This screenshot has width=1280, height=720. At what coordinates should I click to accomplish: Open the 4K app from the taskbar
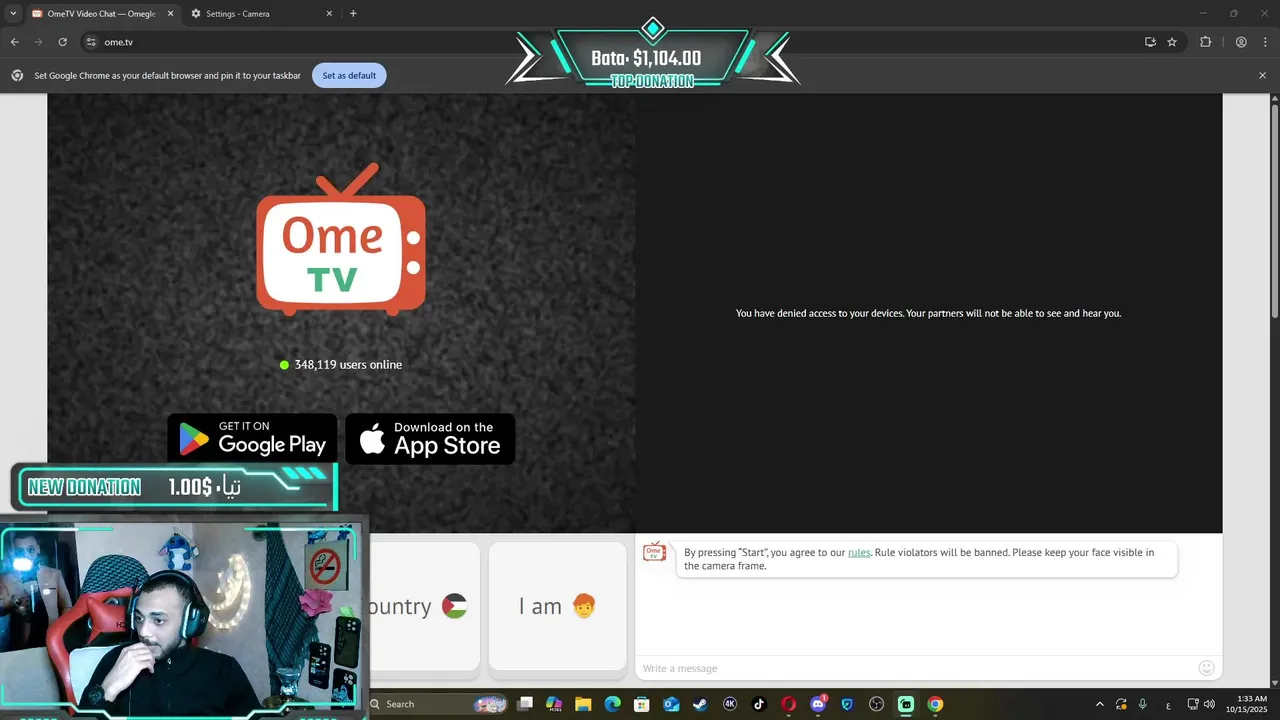[730, 704]
